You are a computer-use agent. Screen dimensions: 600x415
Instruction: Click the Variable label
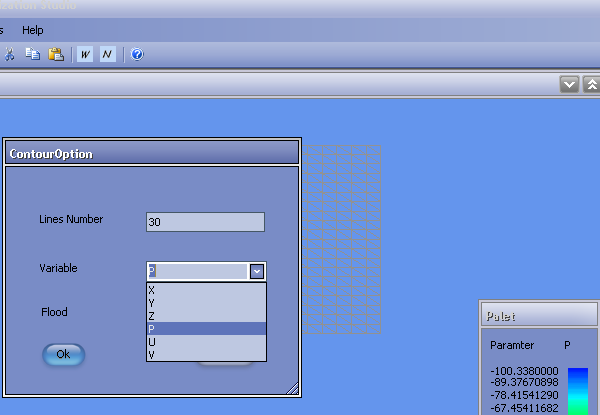(58, 268)
